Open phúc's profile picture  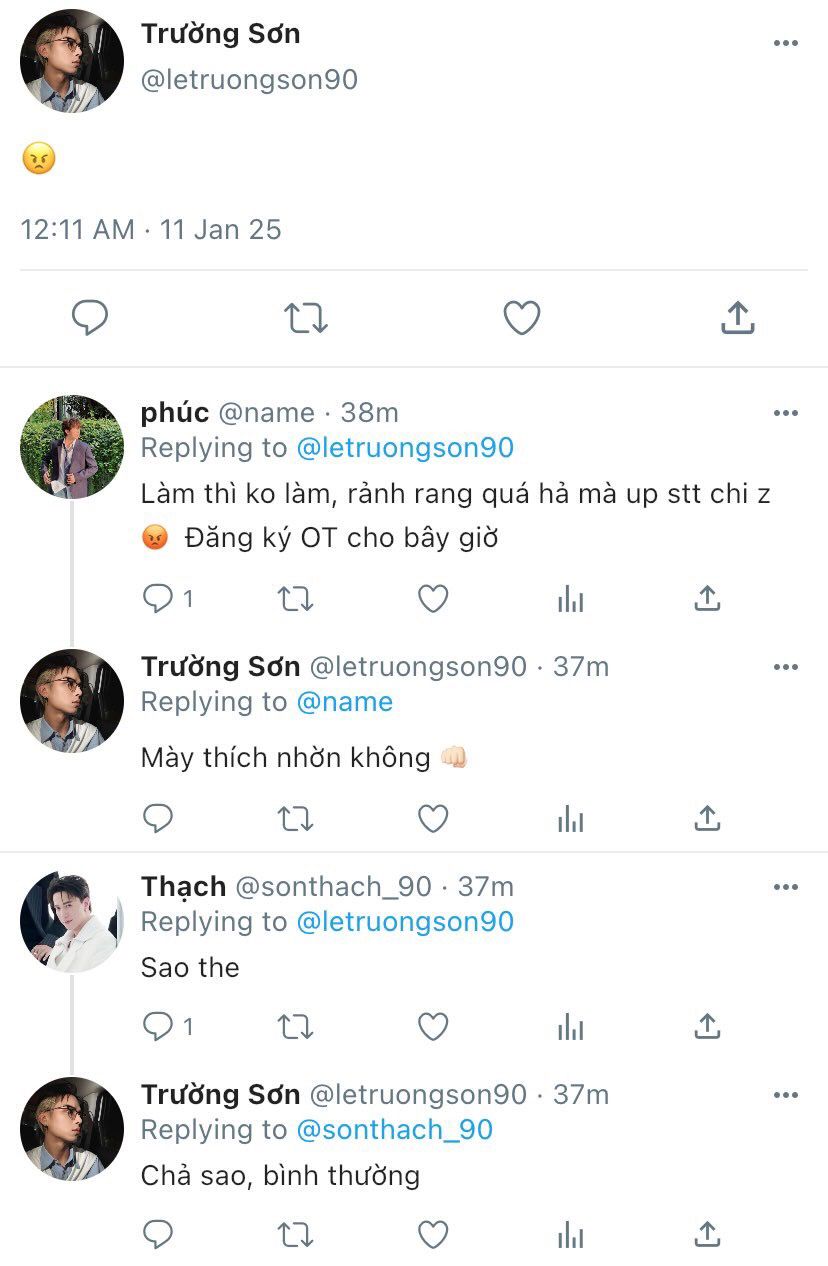coord(72,447)
